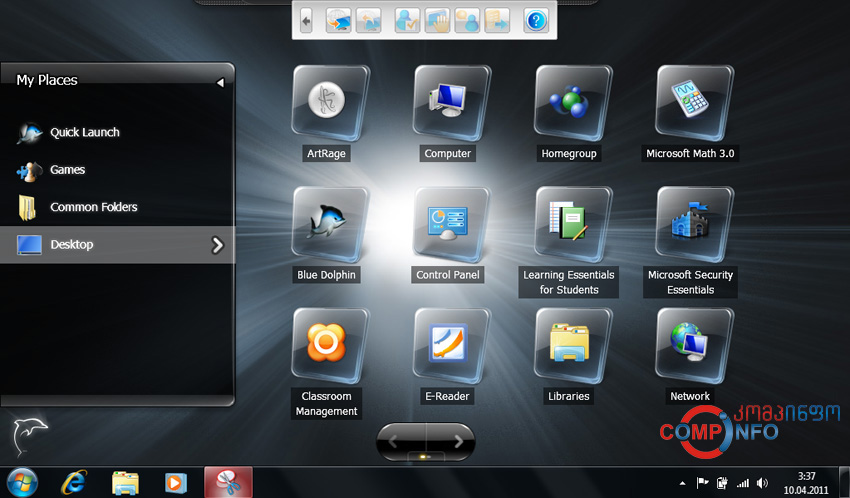The image size is (850, 498).
Task: Open Action Center flag icon
Action: click(x=703, y=482)
